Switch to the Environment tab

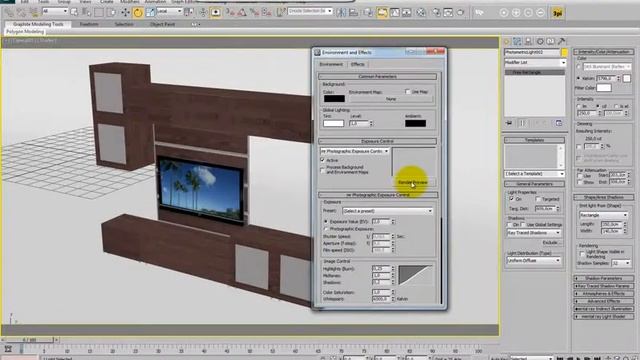point(331,64)
